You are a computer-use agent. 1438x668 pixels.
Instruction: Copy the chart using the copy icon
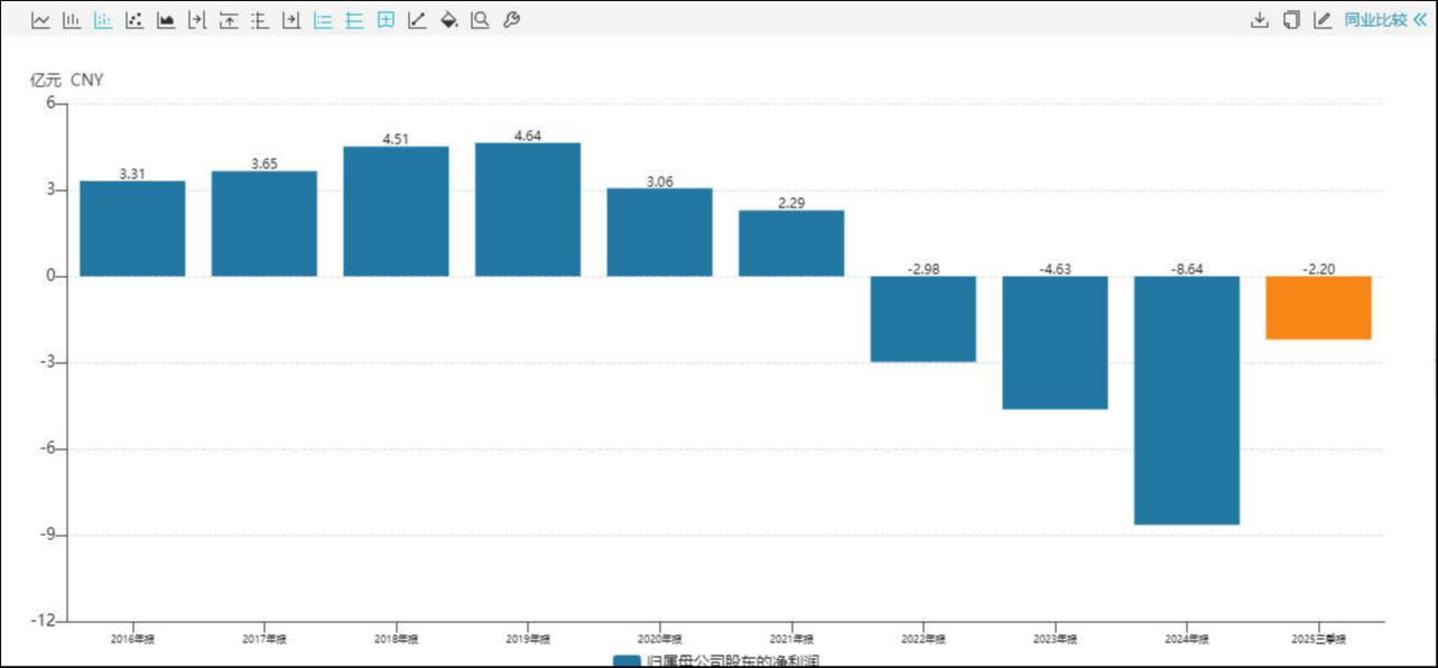tap(1291, 20)
